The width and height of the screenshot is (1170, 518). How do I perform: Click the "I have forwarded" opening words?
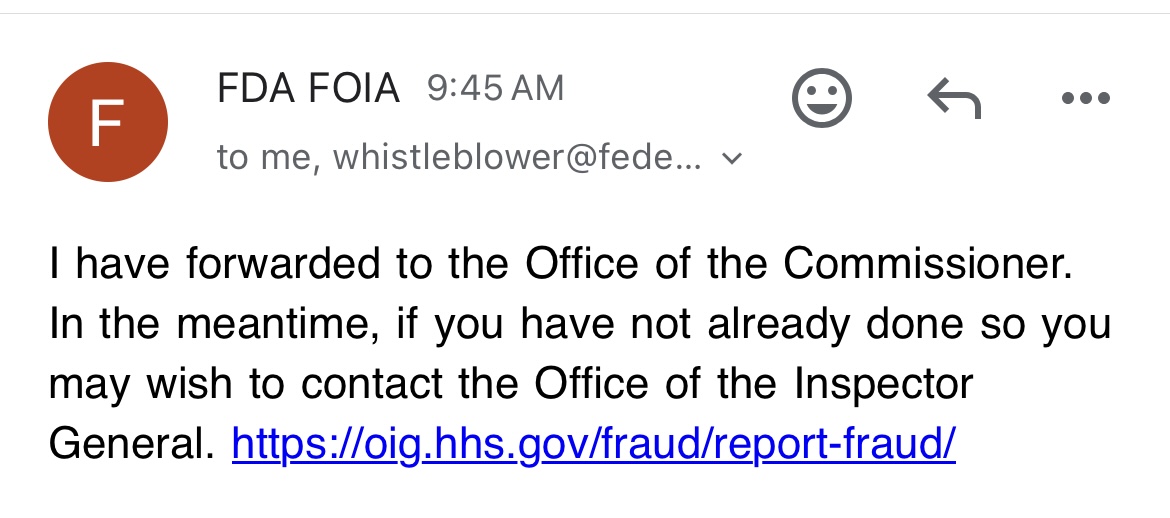coord(215,264)
